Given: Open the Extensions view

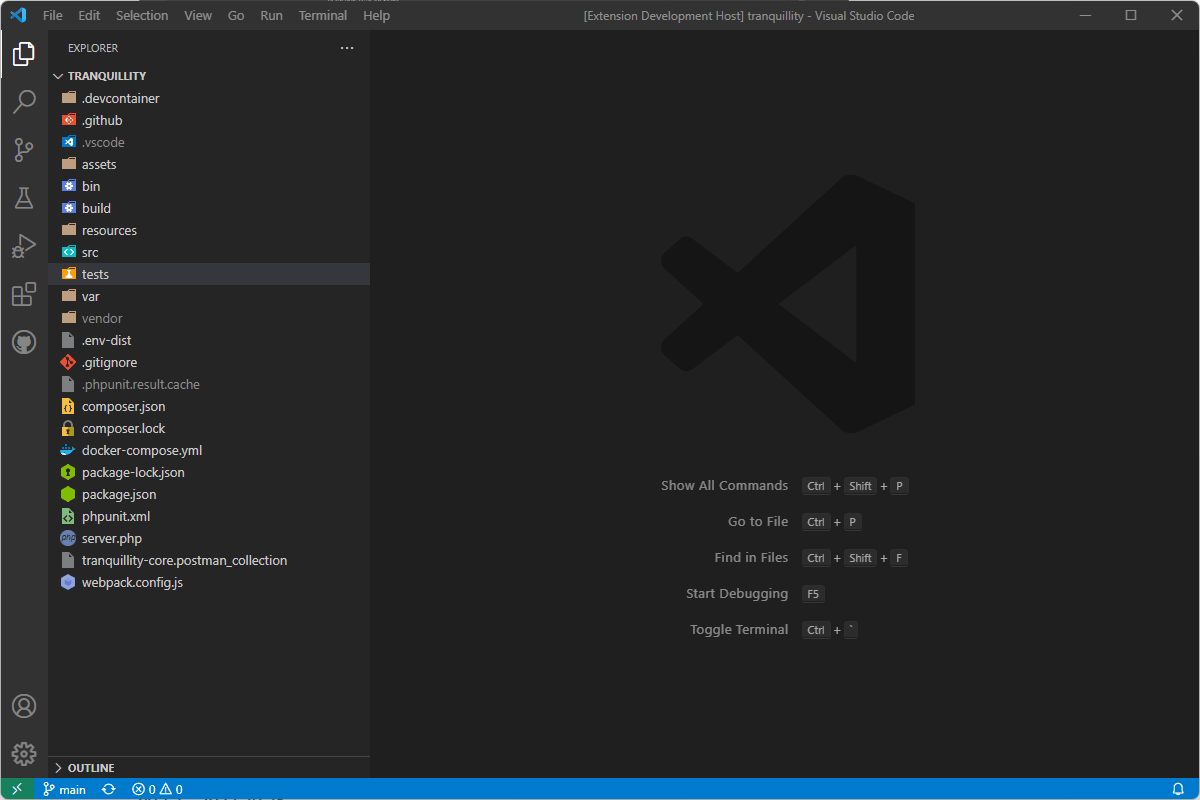Looking at the screenshot, I should click(24, 294).
